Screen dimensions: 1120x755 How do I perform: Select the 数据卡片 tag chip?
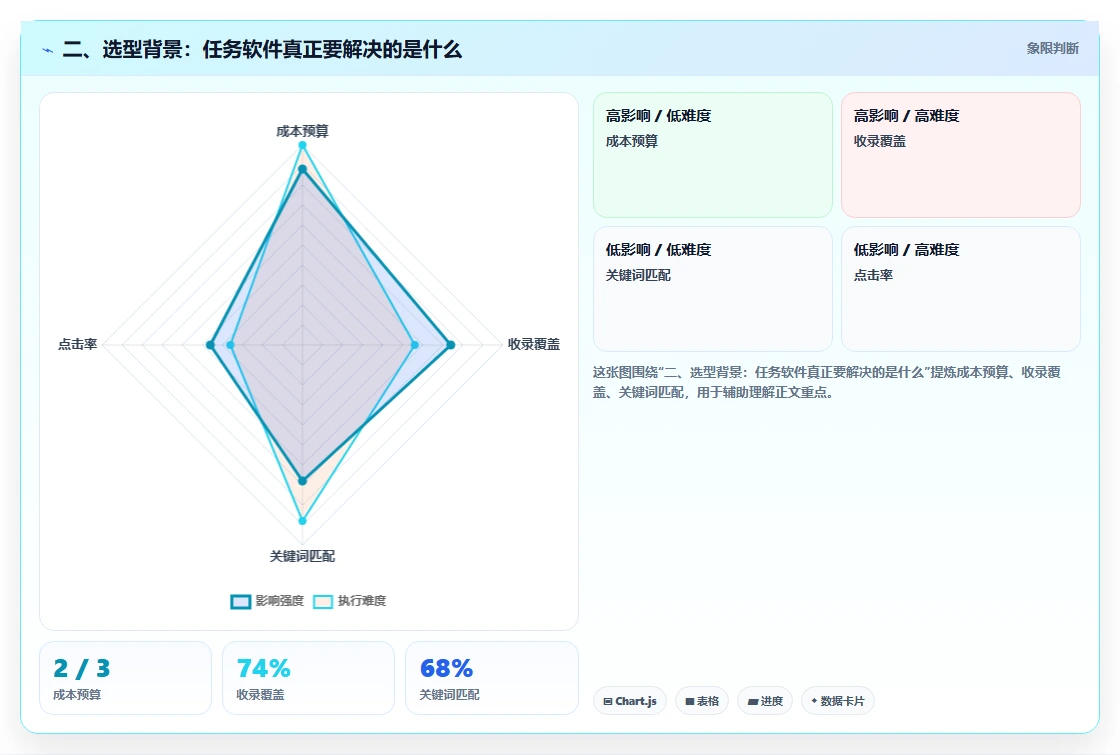pos(837,701)
